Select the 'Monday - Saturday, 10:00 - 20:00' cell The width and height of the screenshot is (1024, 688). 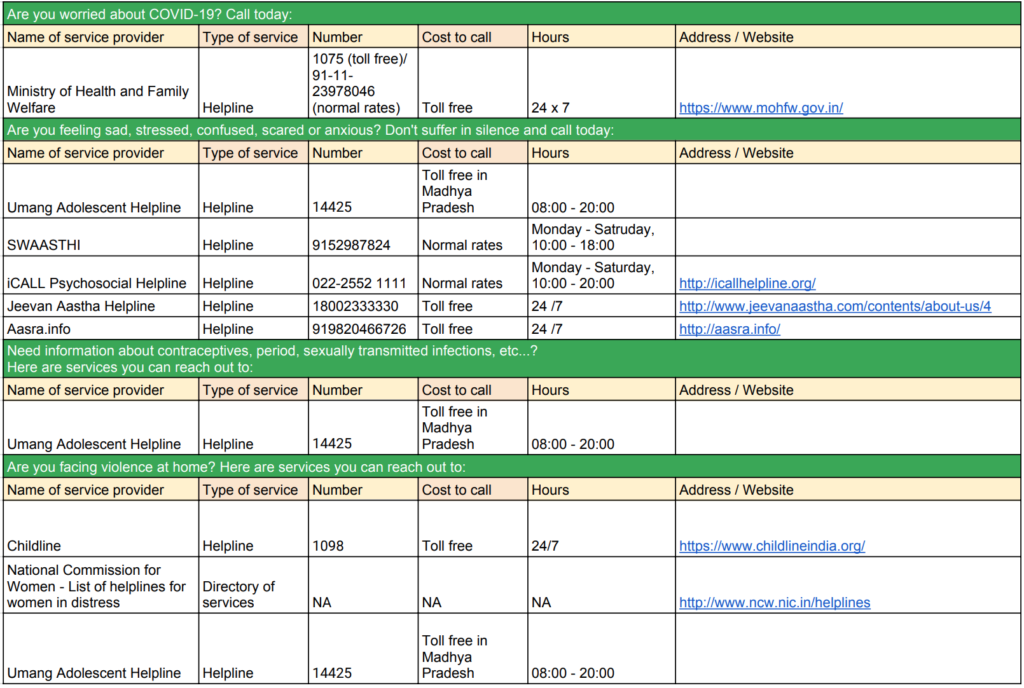601,275
